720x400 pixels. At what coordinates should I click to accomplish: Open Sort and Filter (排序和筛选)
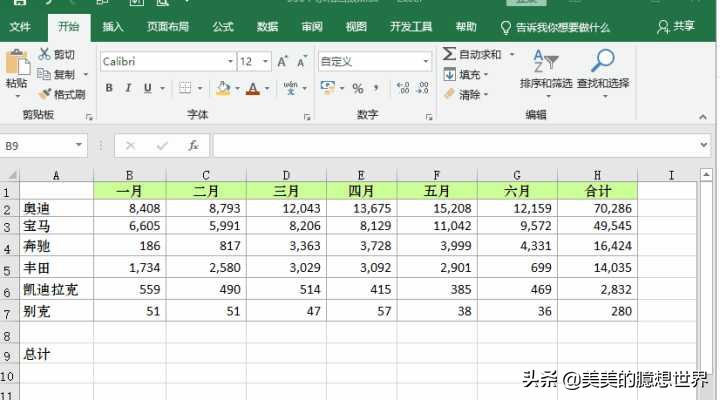546,73
